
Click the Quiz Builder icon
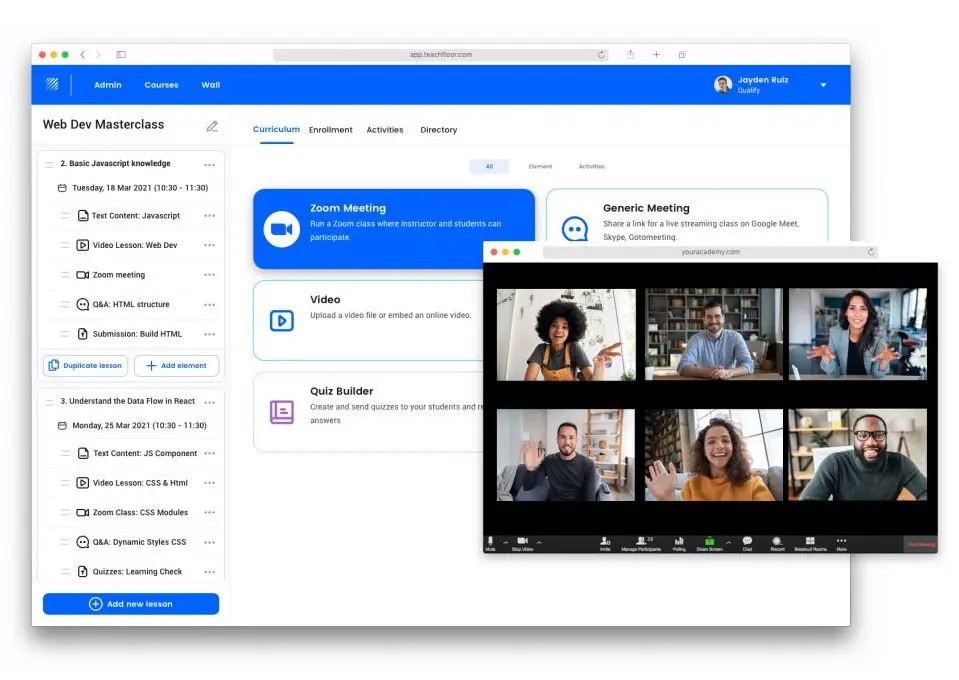(281, 412)
